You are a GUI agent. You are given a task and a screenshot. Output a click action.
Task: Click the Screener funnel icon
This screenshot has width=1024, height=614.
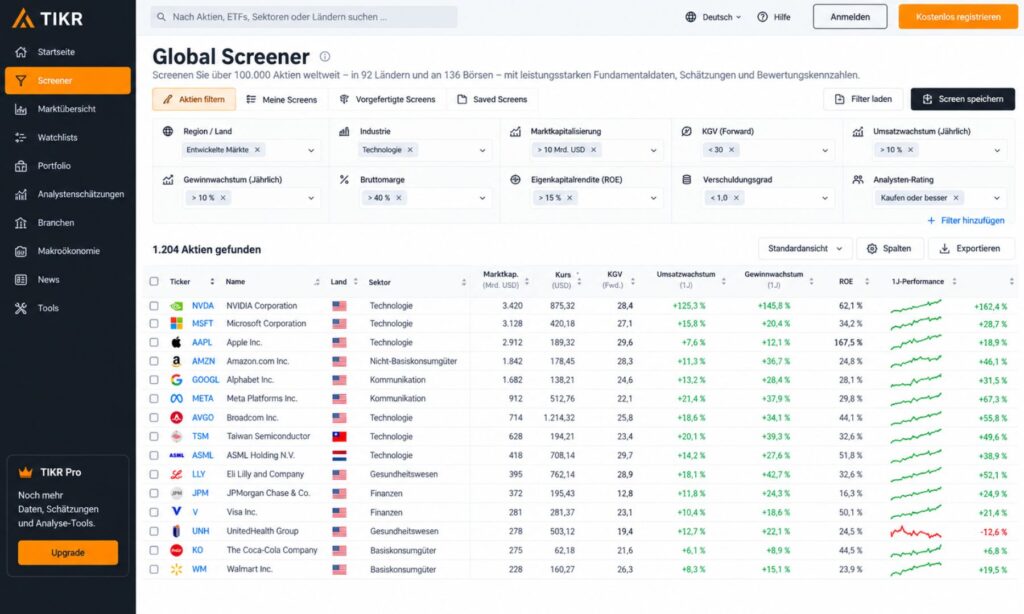pos(21,80)
